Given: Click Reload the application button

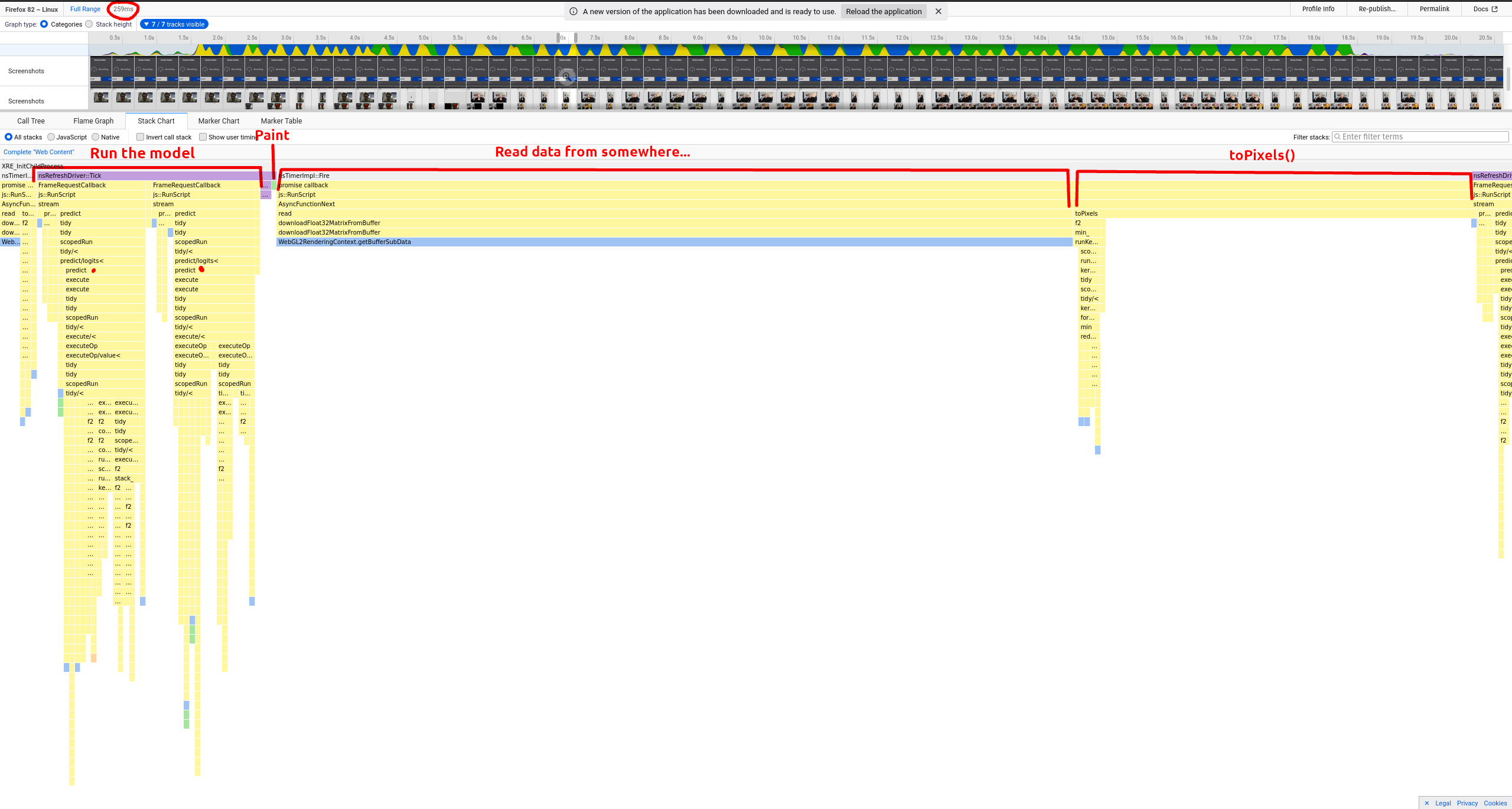Looking at the screenshot, I should 883,11.
